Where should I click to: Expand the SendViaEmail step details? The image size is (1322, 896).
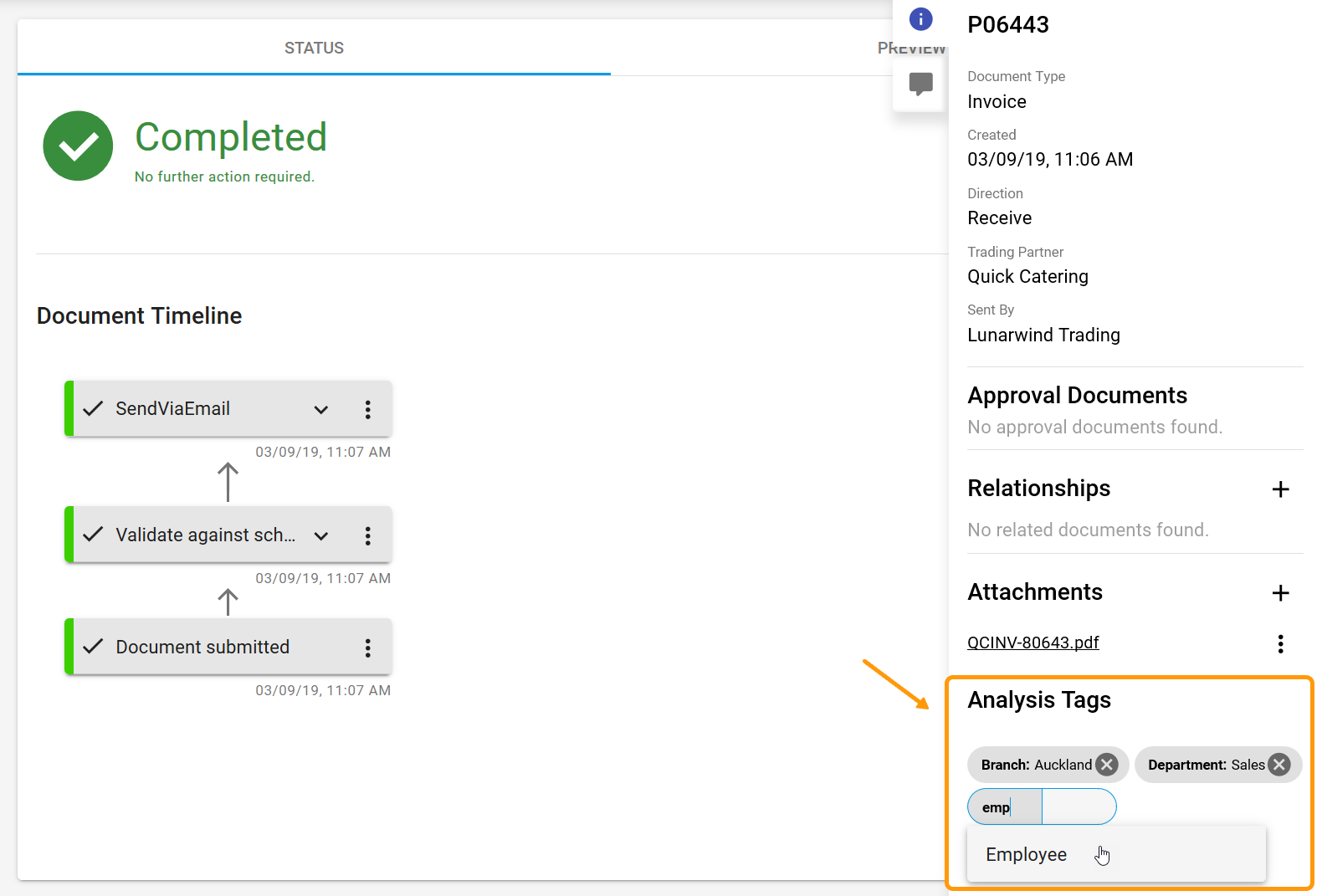tap(321, 409)
